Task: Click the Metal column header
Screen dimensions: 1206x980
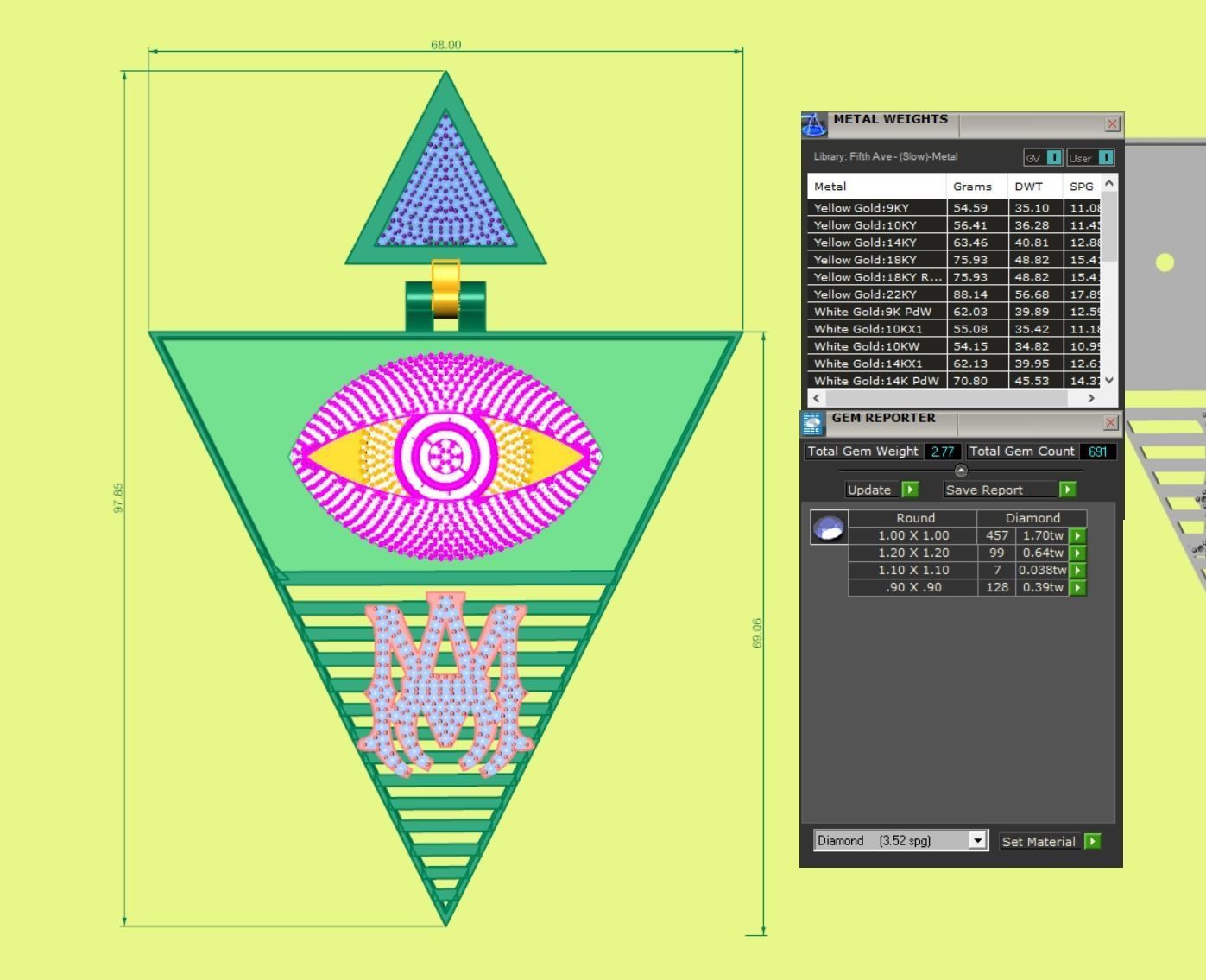Action: pos(877,187)
